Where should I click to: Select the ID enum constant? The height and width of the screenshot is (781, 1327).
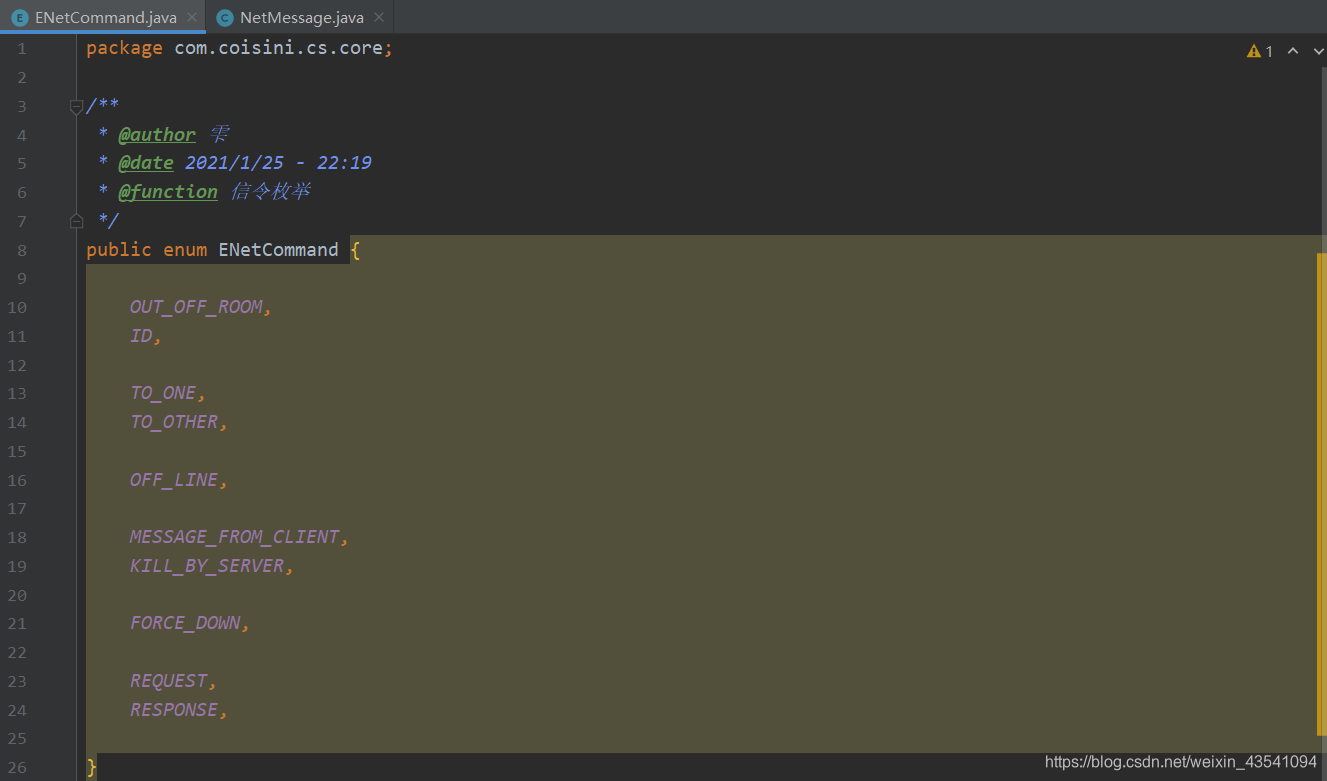click(x=141, y=336)
